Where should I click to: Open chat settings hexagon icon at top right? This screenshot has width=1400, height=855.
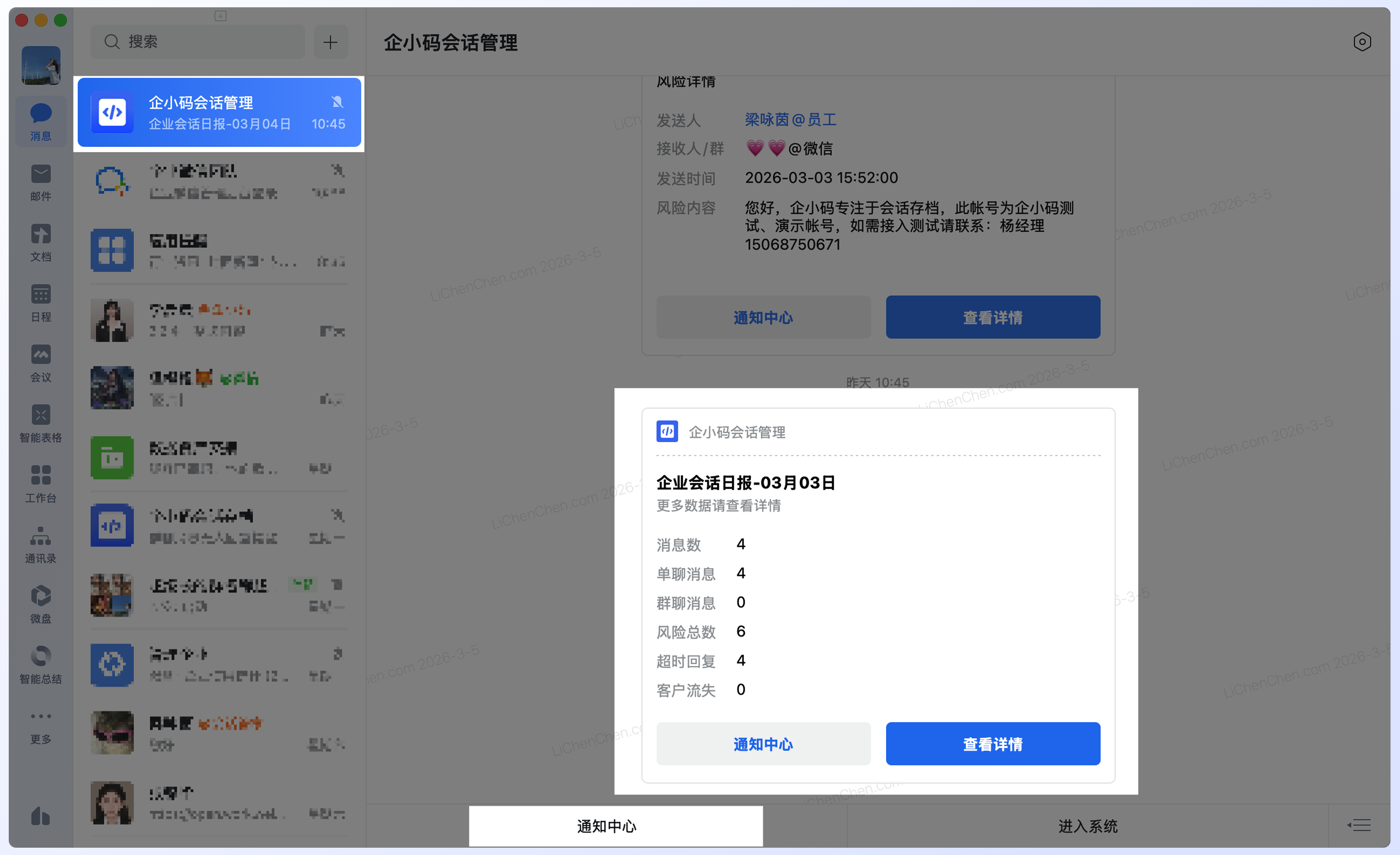(x=1362, y=42)
